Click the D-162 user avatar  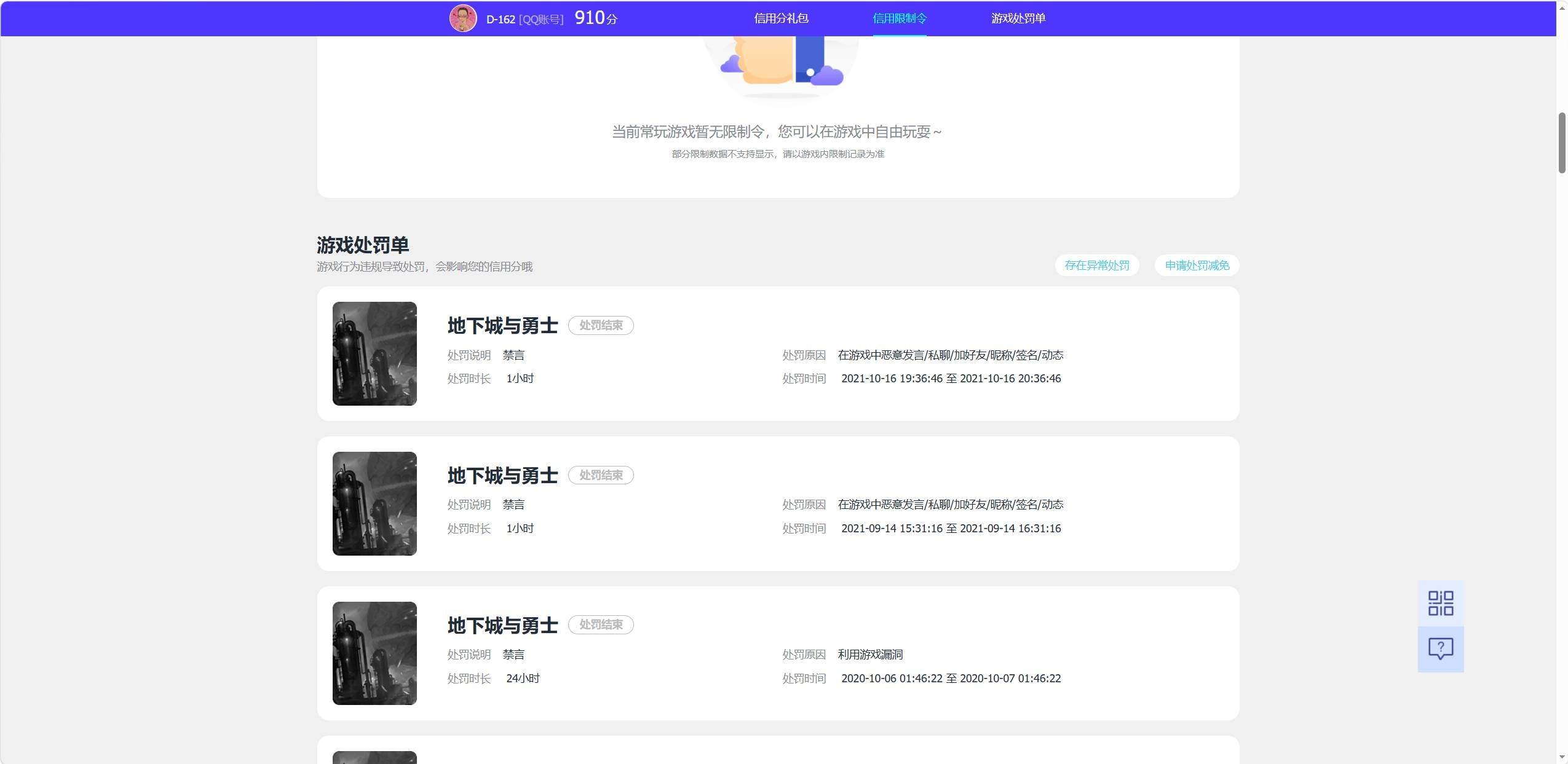click(463, 18)
